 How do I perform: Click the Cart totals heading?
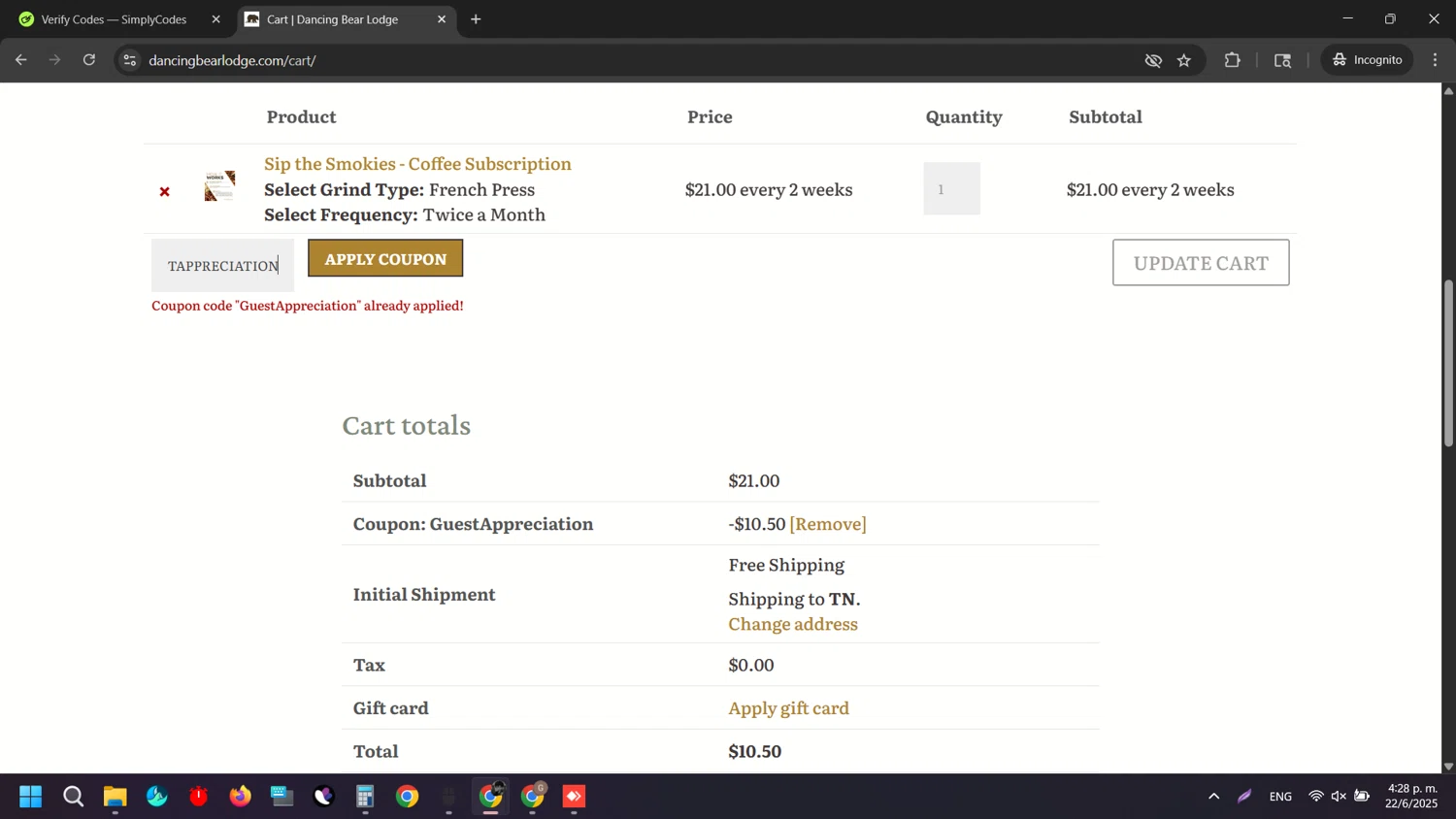click(406, 425)
